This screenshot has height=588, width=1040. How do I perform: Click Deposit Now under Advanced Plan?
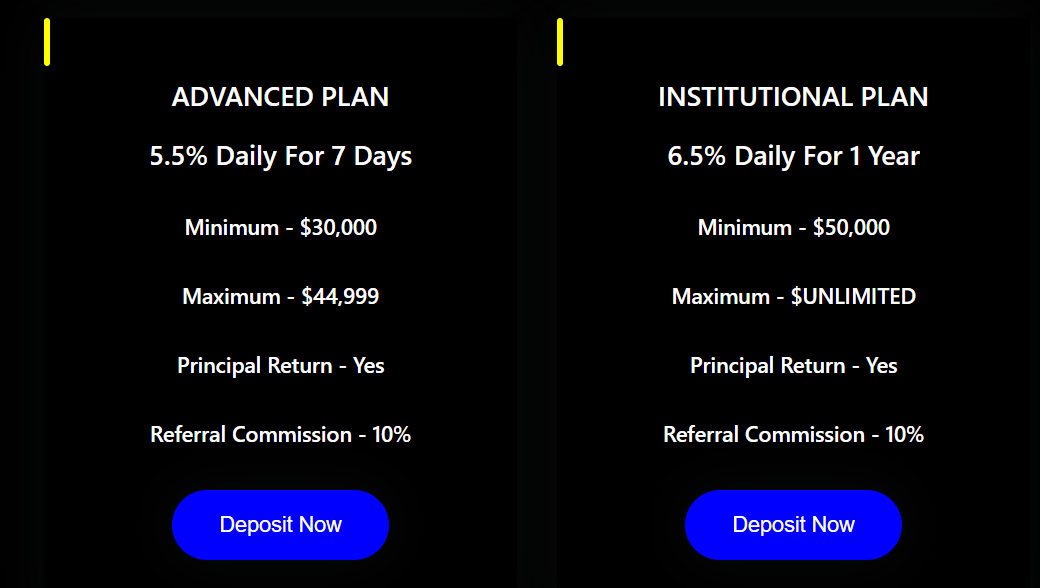tap(280, 525)
